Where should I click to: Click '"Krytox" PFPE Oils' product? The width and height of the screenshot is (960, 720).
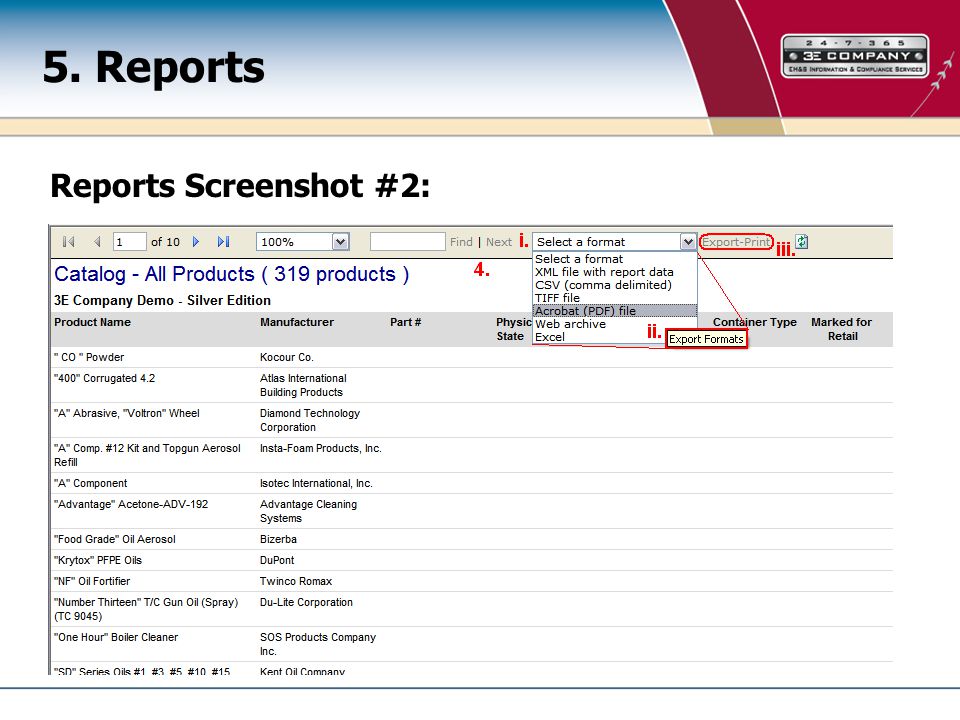(98, 560)
